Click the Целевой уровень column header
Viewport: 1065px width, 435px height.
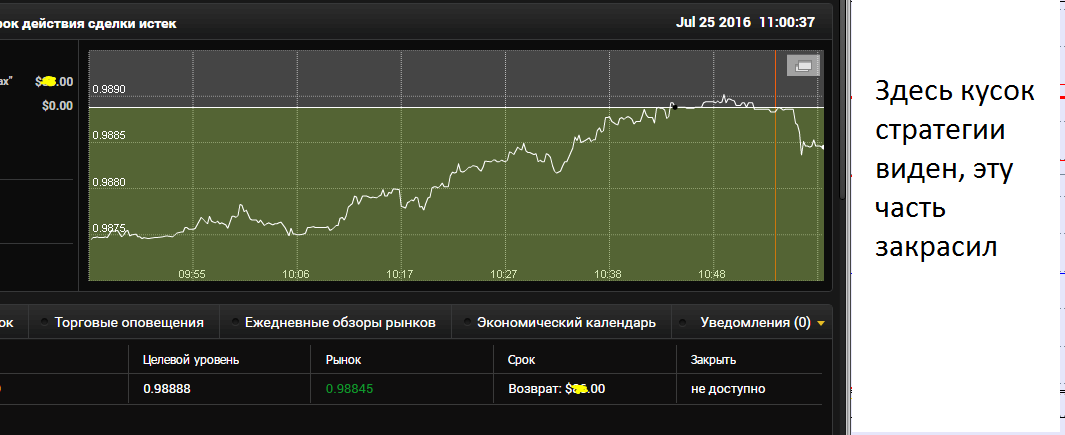click(x=191, y=359)
